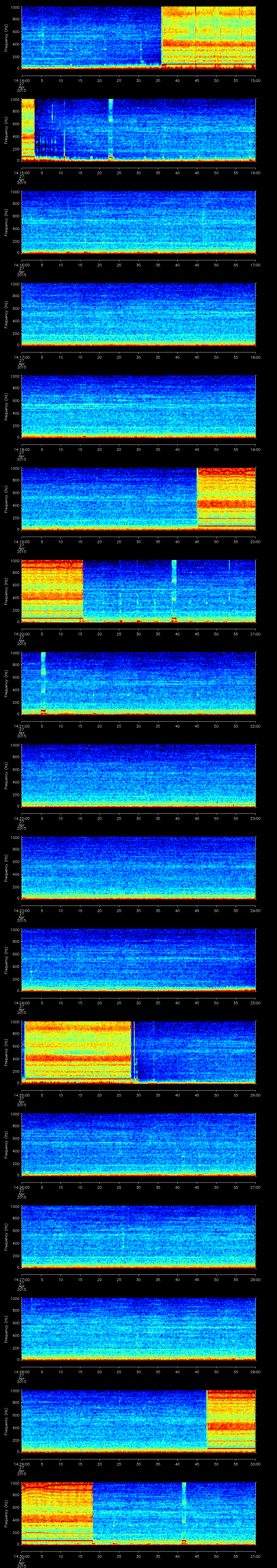Screen dimensions: 277x1568
Task: Select the spectrogram panel starting at 14:19:00
Action: tap(139, 499)
